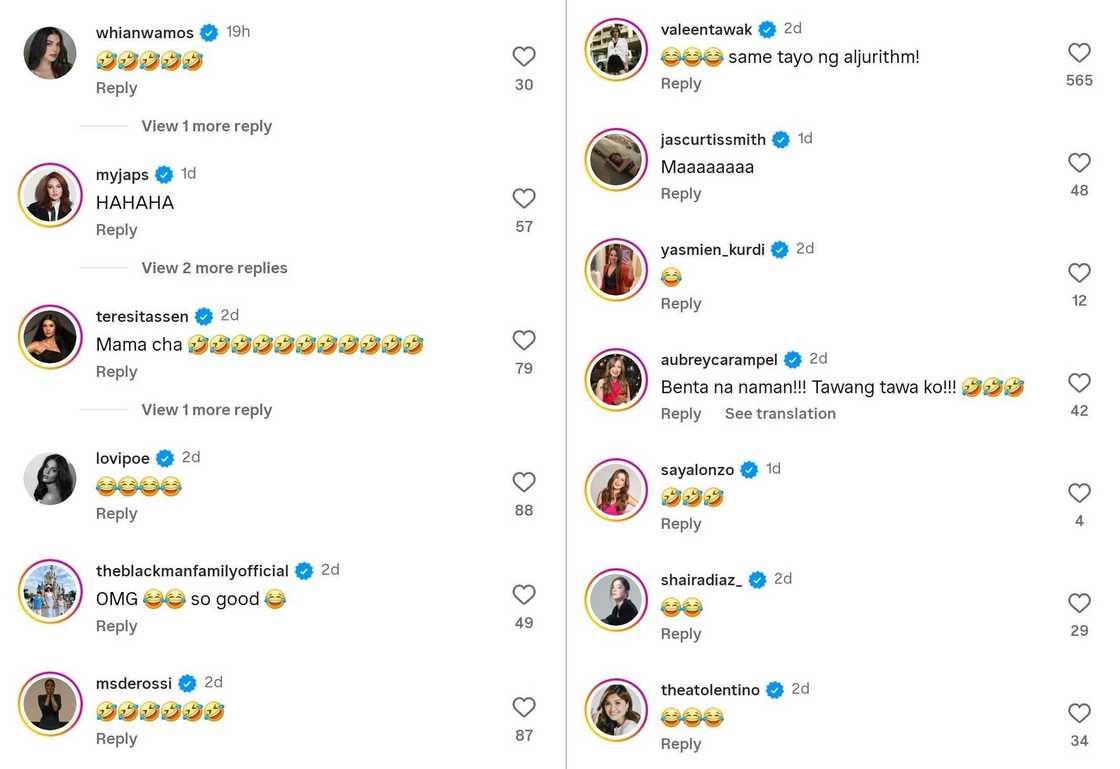Image resolution: width=1120 pixels, height=769 pixels.
Task: Toggle like on teresitassen's Mama cha comment
Action: coord(524,341)
